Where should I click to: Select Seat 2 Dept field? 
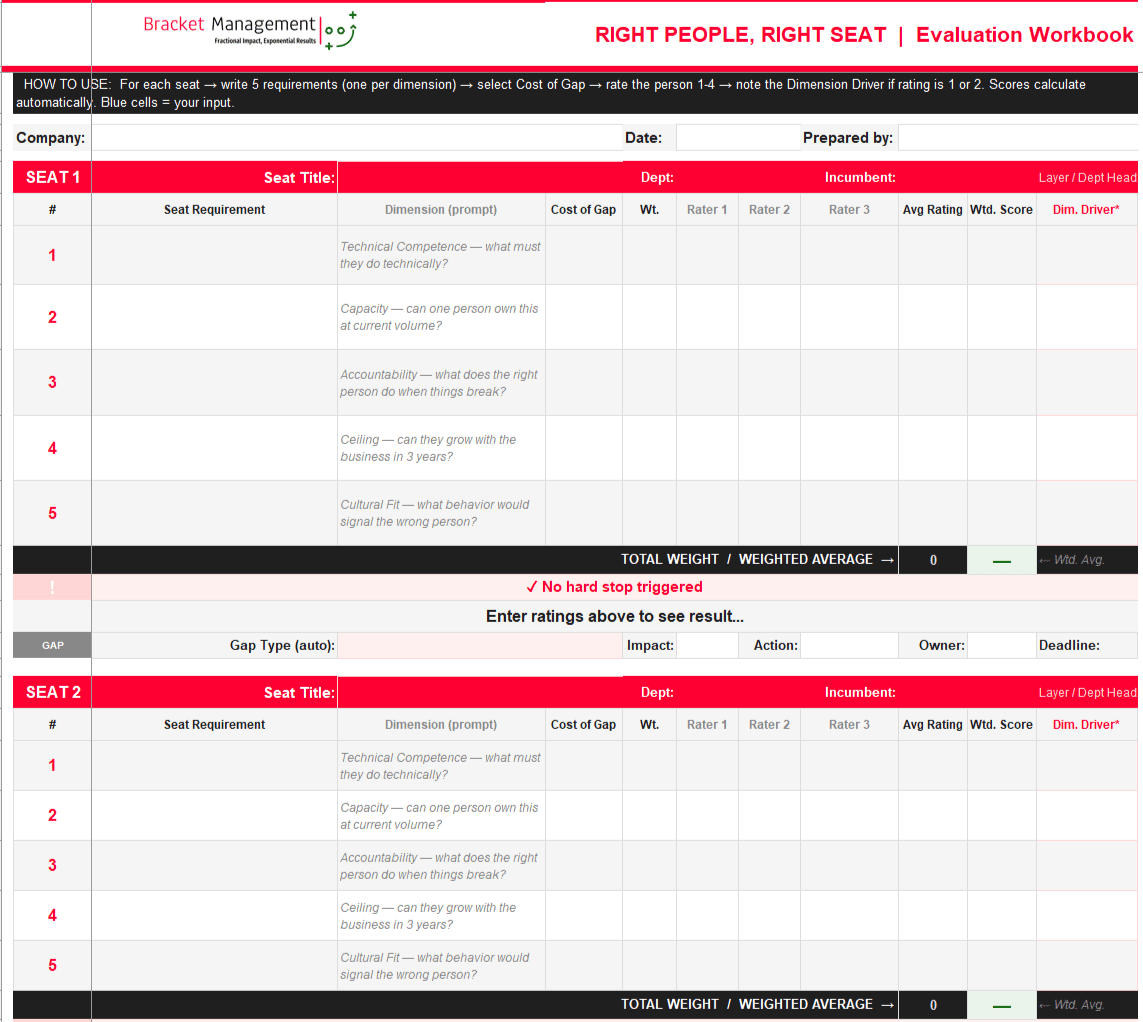(657, 693)
